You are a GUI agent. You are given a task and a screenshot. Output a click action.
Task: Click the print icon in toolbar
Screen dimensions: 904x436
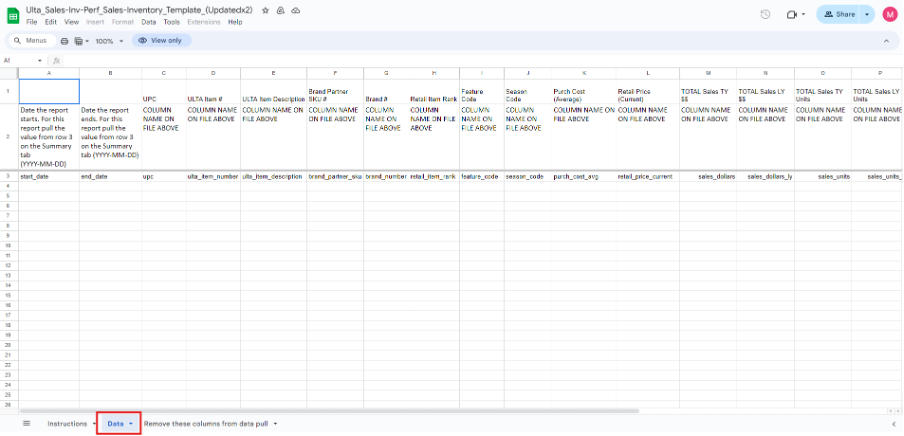click(x=65, y=41)
